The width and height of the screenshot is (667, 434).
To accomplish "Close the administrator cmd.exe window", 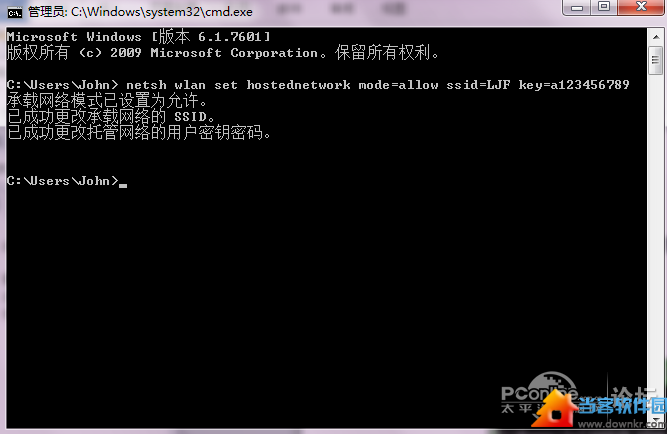I will point(641,7).
